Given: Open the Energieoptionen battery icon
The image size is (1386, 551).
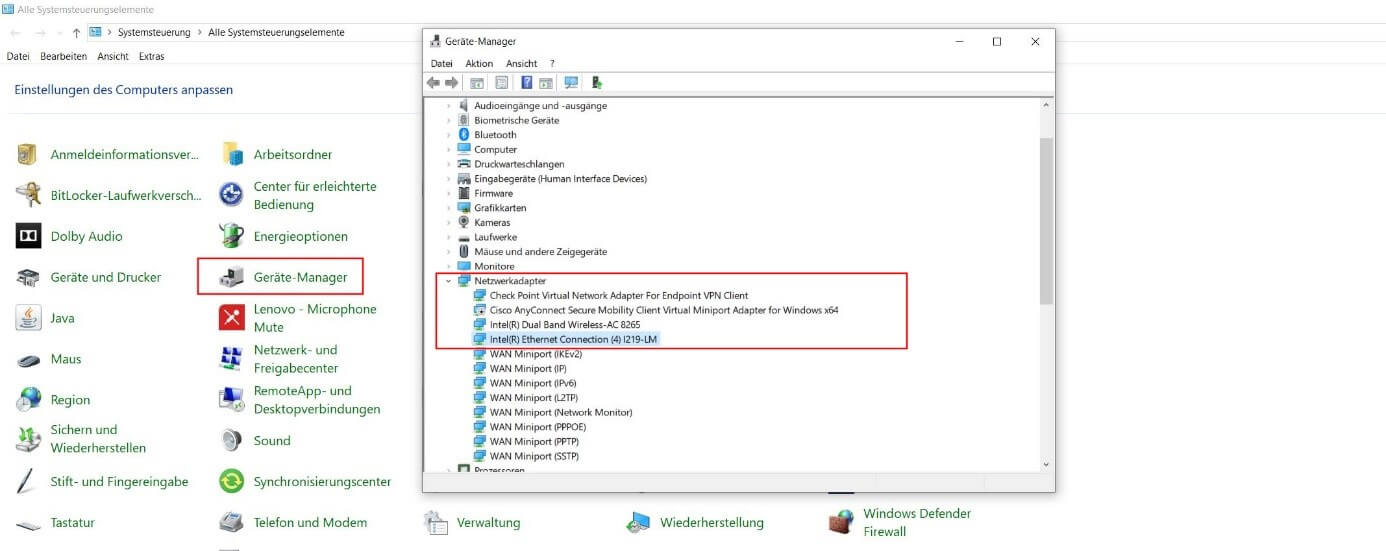Looking at the screenshot, I should pos(232,236).
